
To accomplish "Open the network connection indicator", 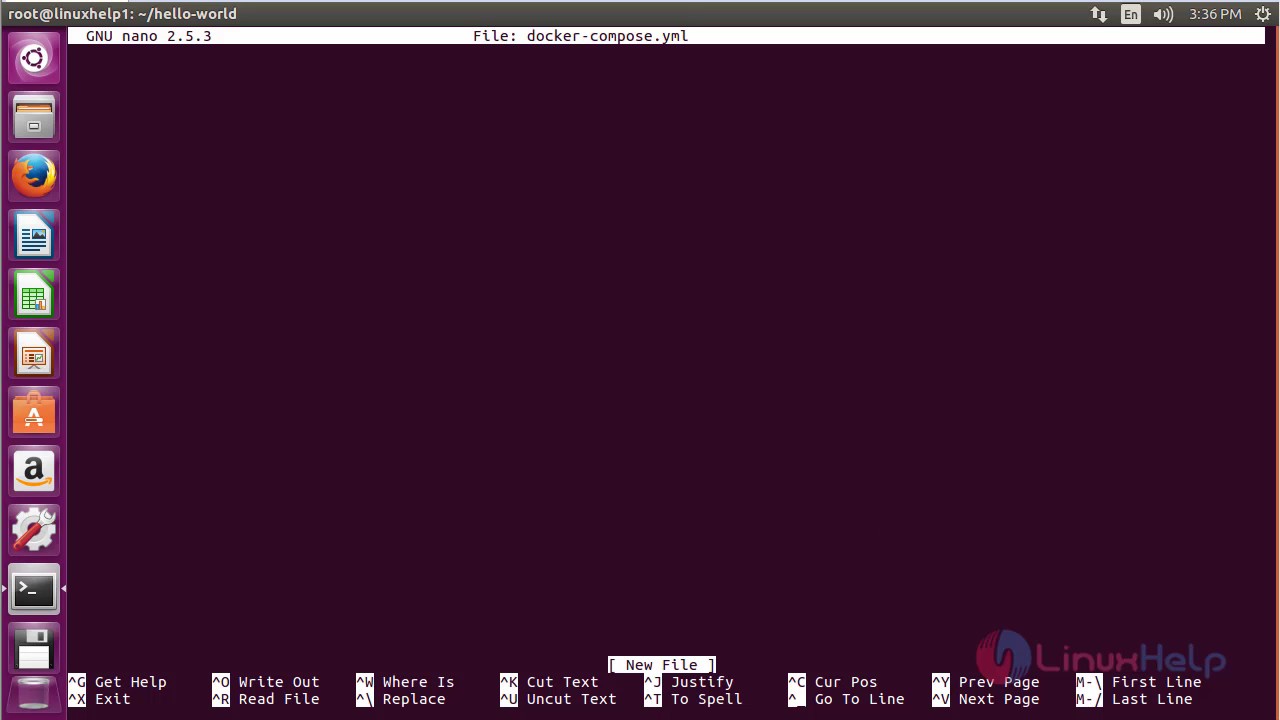I will pos(1099,14).
